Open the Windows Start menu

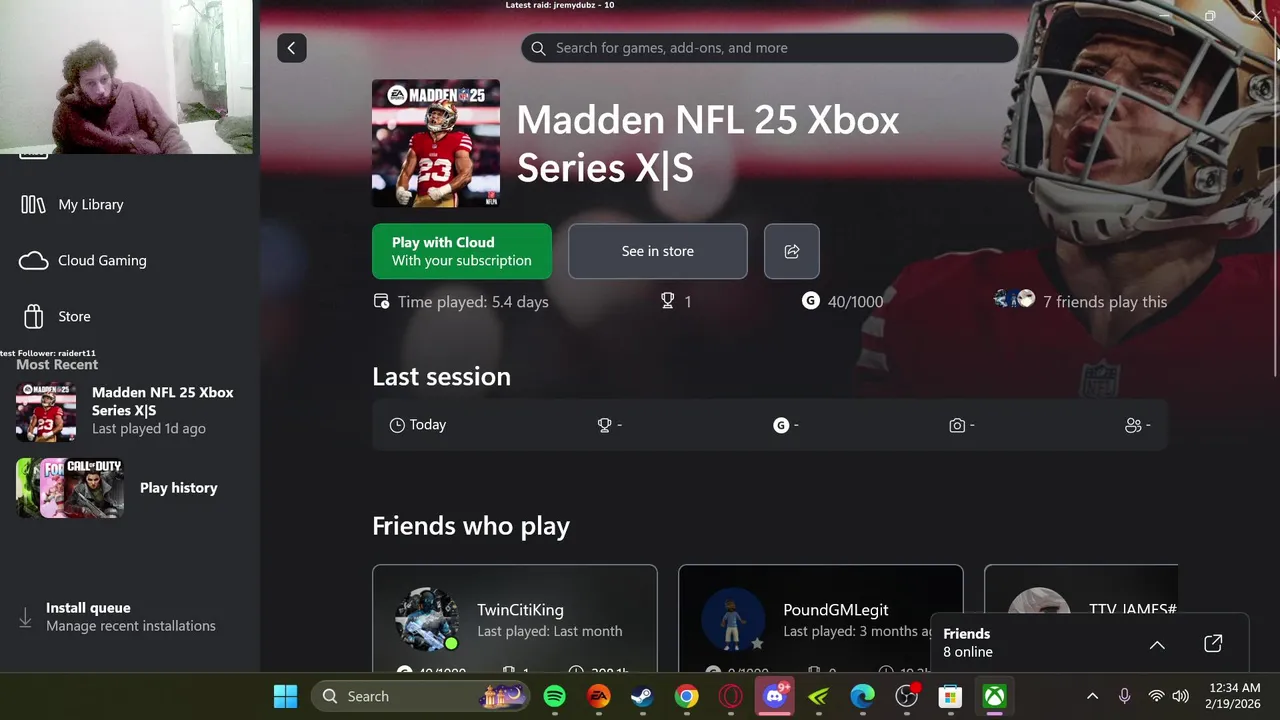tap(285, 696)
